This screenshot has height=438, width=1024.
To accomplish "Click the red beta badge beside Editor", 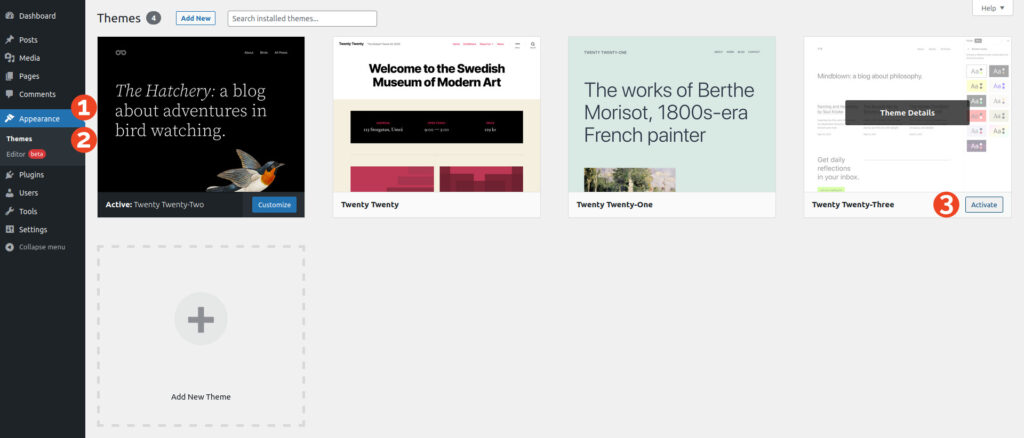I will pos(37,155).
